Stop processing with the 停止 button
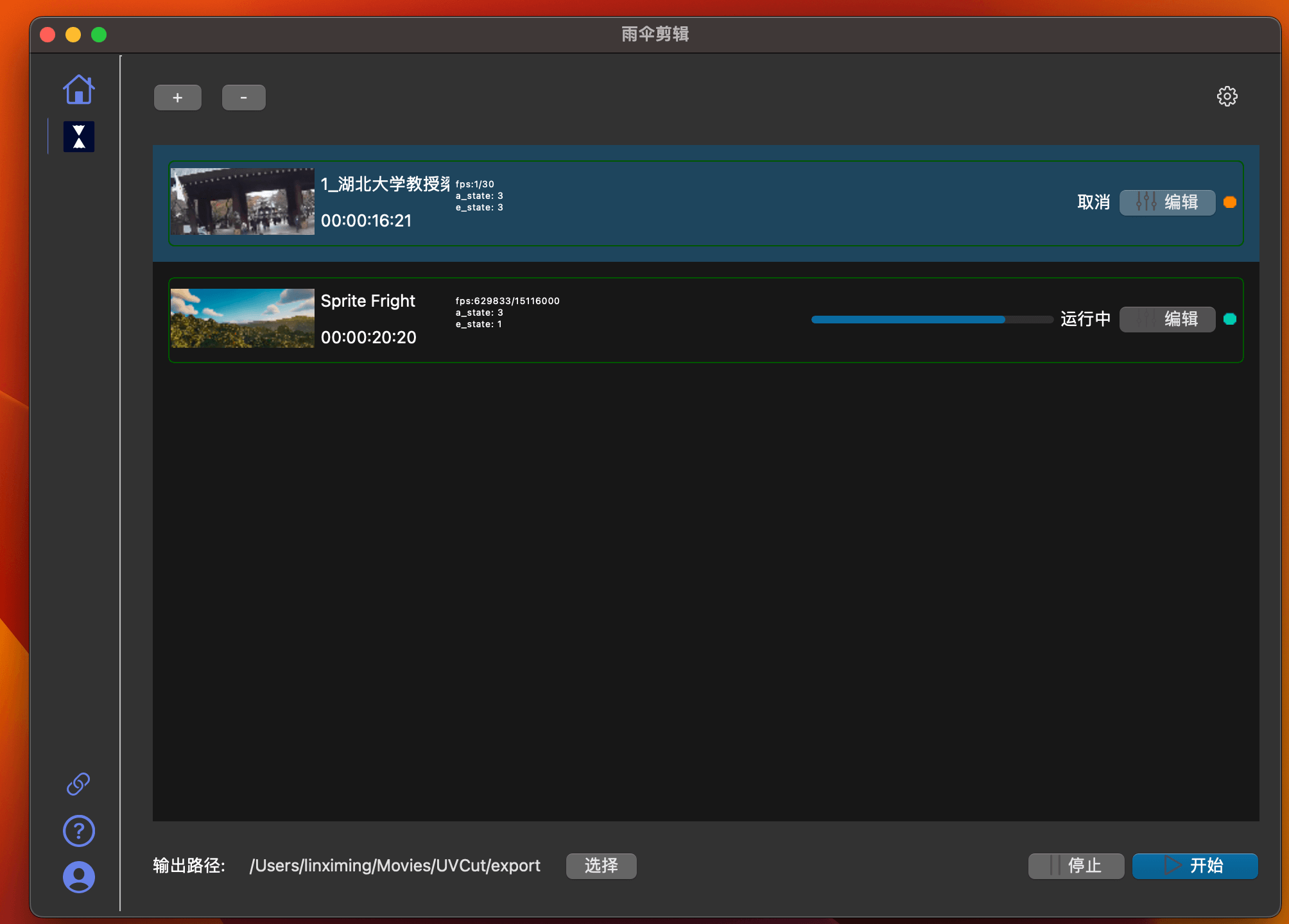The width and height of the screenshot is (1289, 924). (1076, 866)
